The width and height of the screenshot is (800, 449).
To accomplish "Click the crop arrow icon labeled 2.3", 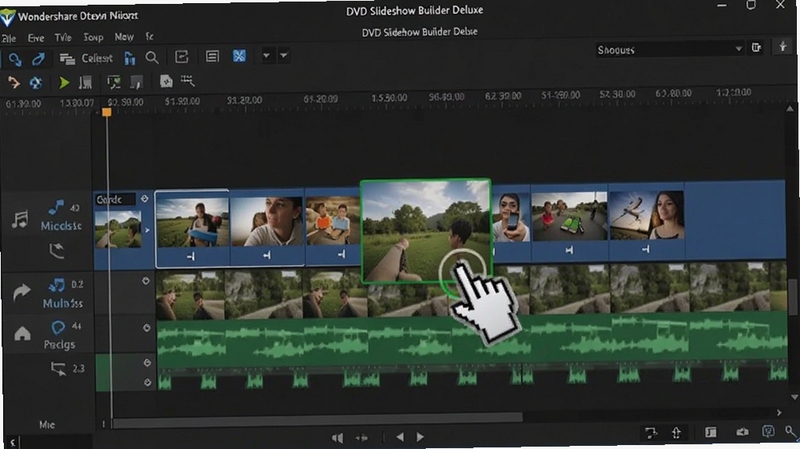I will coord(58,368).
